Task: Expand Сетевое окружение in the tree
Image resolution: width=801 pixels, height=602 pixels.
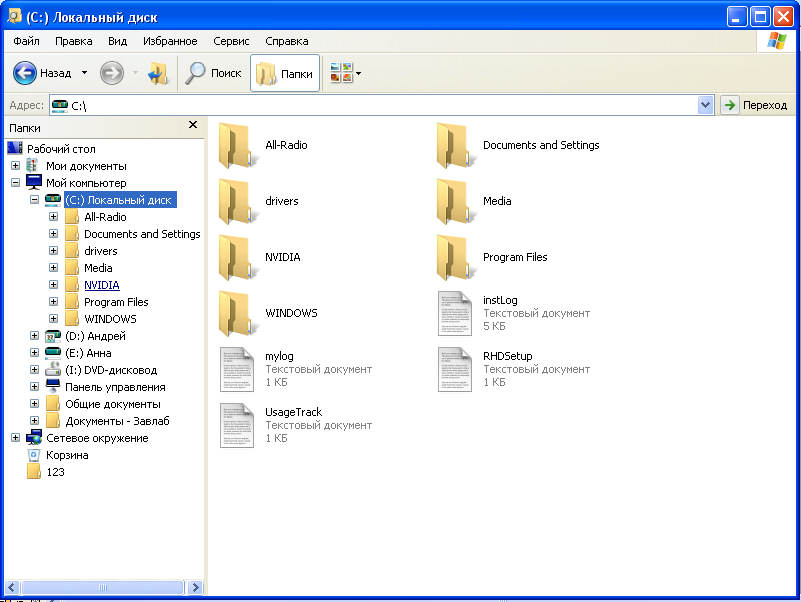Action: (x=15, y=437)
